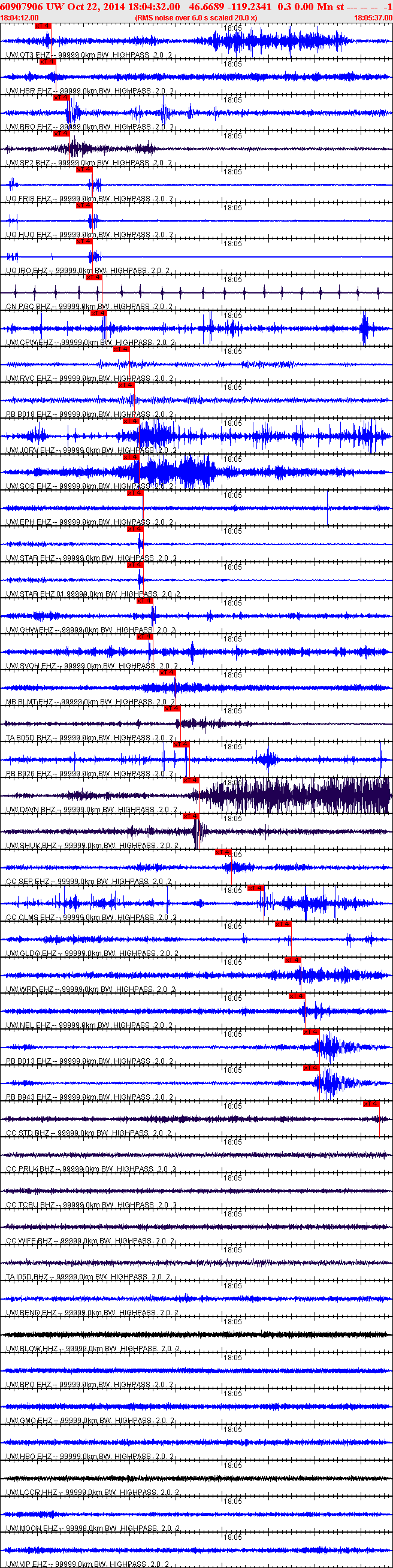This screenshot has height=1568, width=393.
Task: Select the red pick marker on UW.OT3 trace
Action: (x=43, y=26)
